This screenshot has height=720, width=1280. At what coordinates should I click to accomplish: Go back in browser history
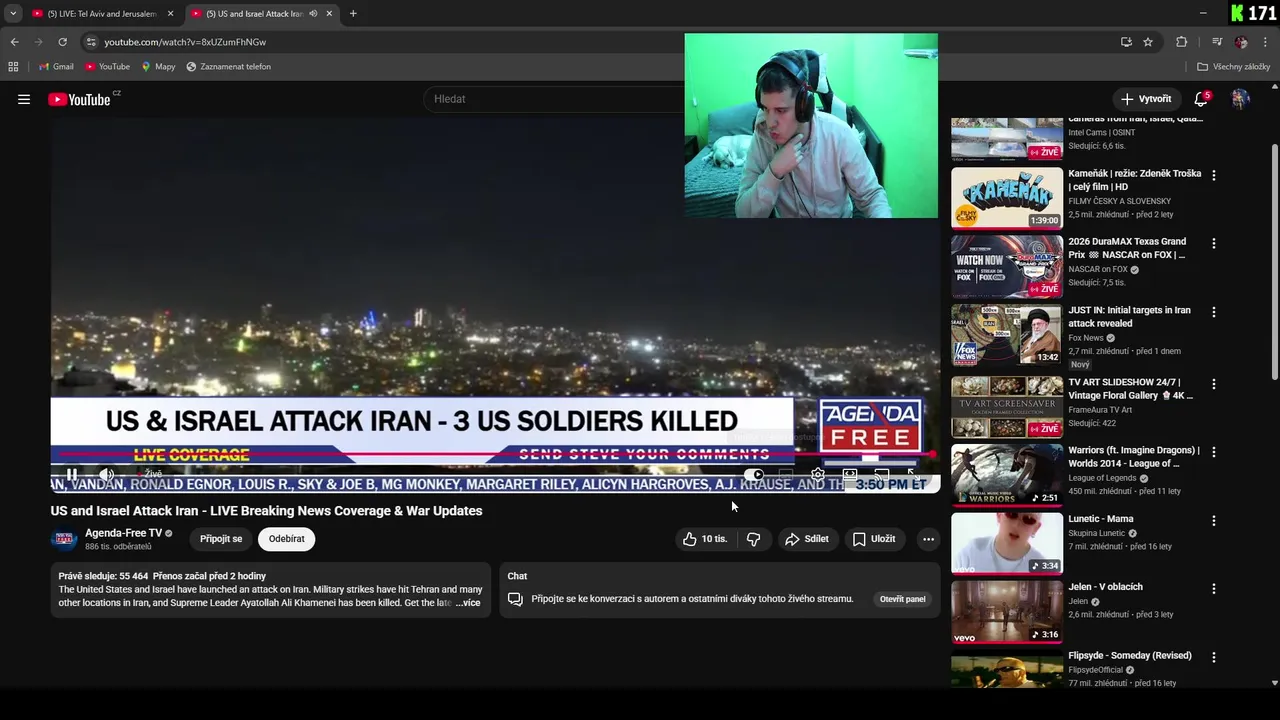pos(14,42)
